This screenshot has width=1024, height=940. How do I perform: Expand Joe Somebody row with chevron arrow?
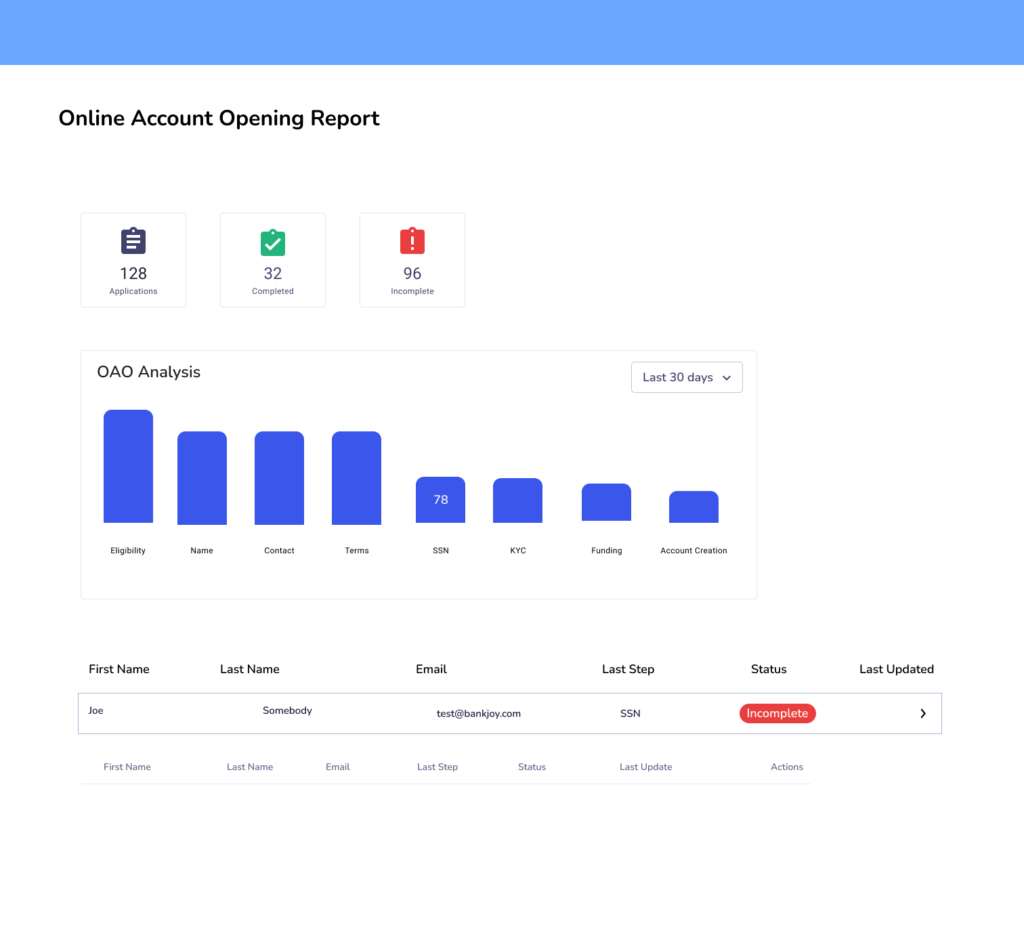tap(922, 714)
